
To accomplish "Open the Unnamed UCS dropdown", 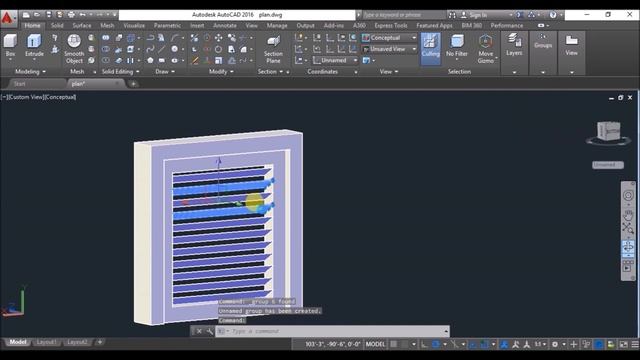I will pyautogui.click(x=335, y=60).
